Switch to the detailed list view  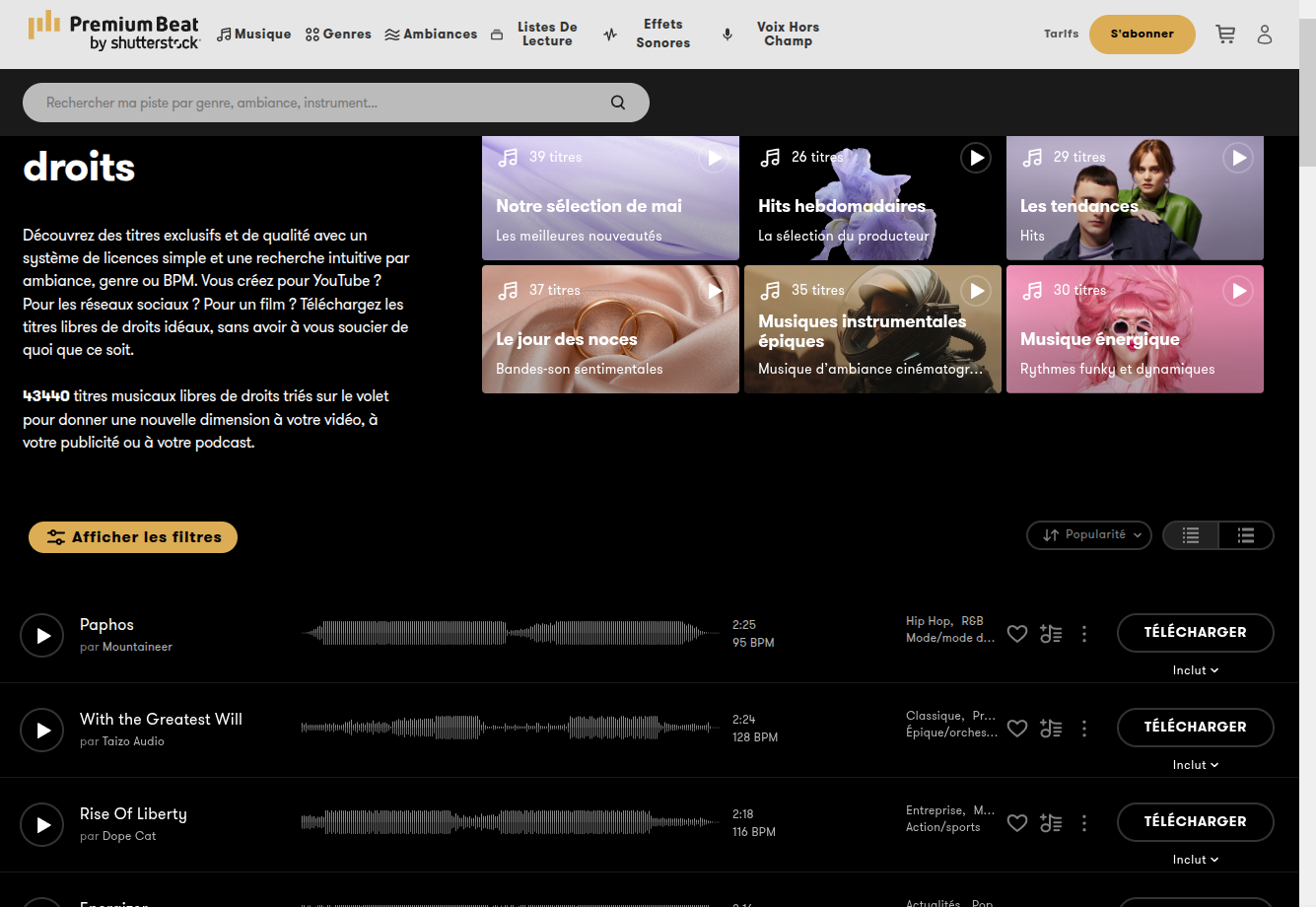click(x=1246, y=535)
